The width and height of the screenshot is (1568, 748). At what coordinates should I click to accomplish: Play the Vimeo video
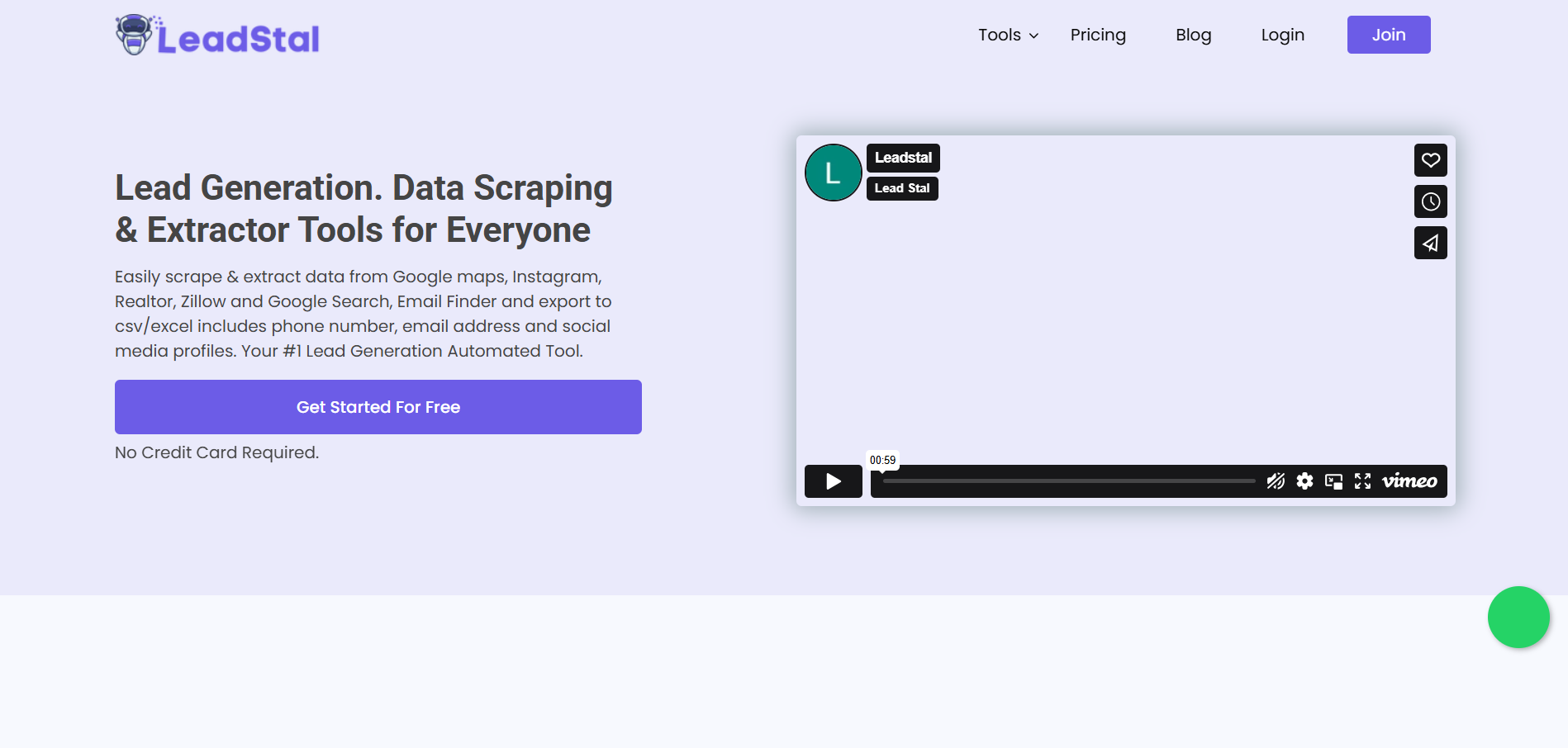click(833, 481)
